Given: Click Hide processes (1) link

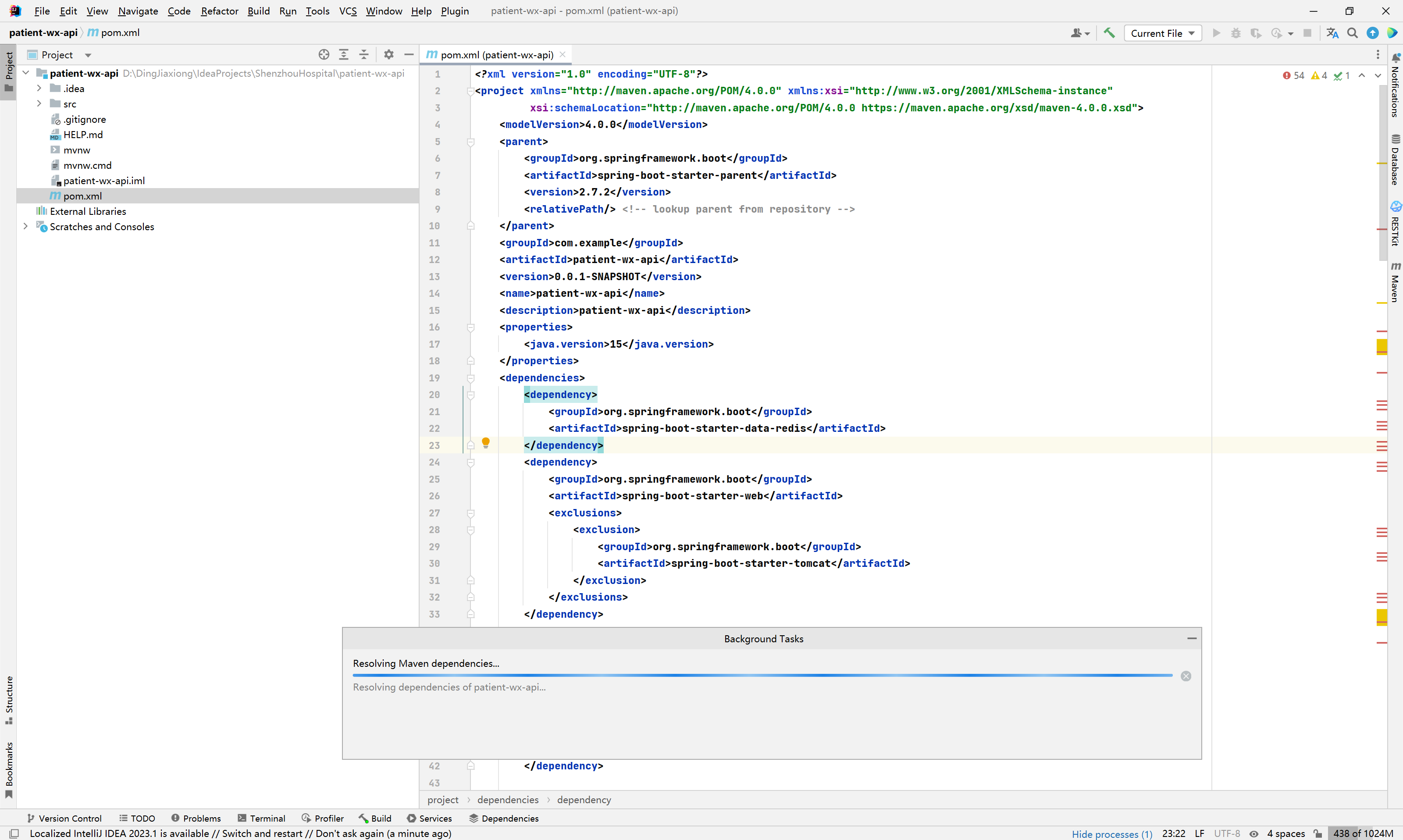Looking at the screenshot, I should tap(1111, 833).
